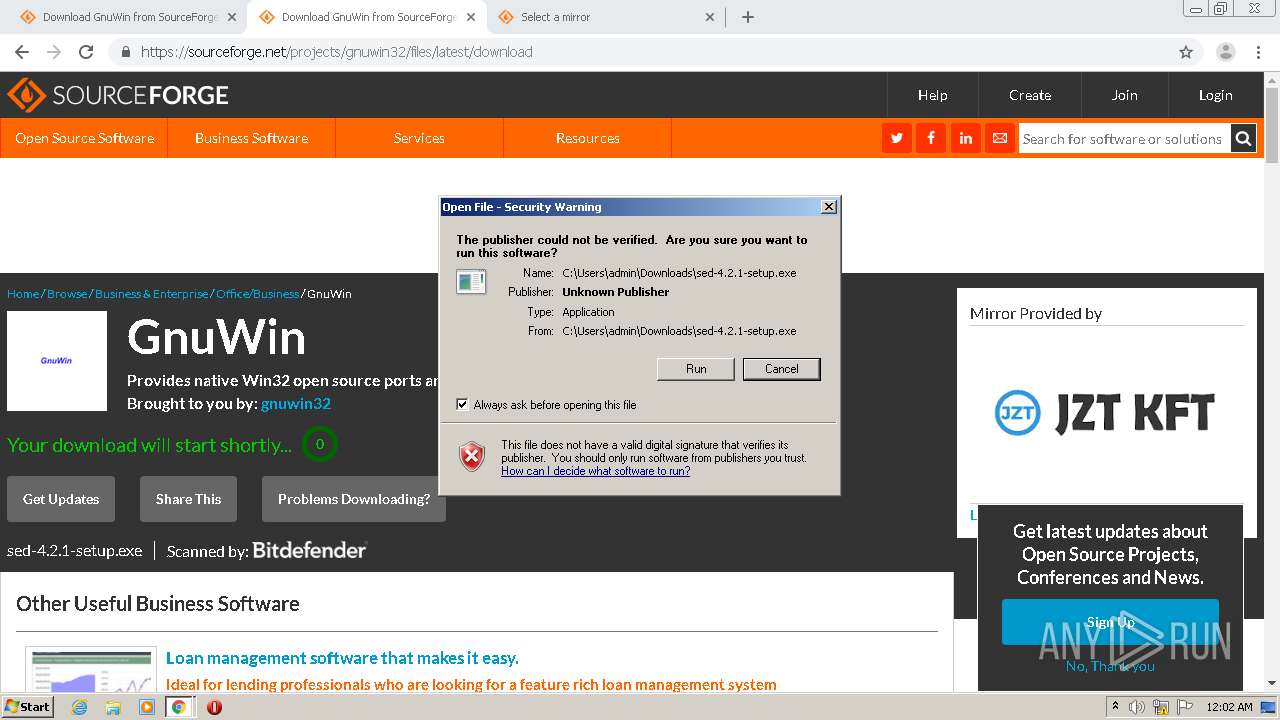
Task: Open 'How can I decide what software to run?'
Action: click(595, 471)
